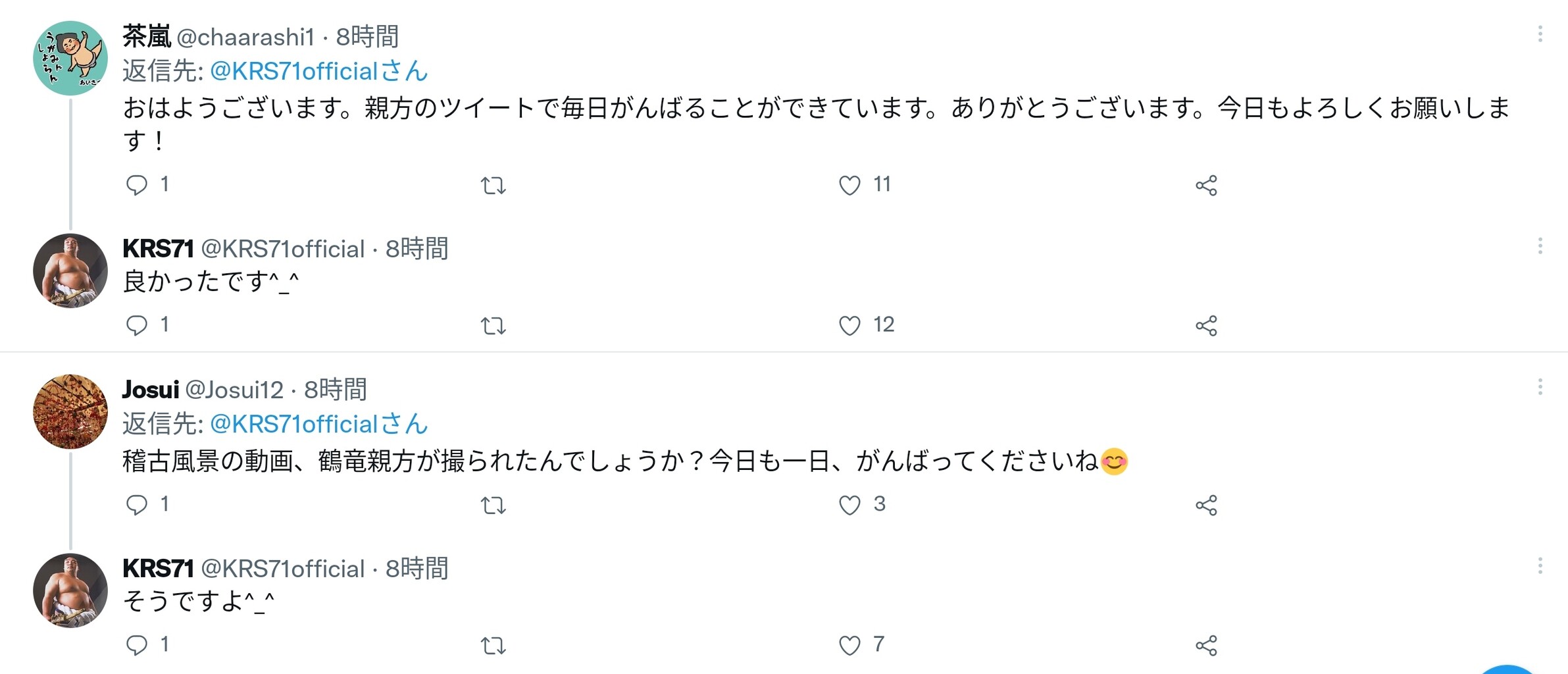Retweet Josui's tweet about 稽古風景
Image resolution: width=1568 pixels, height=674 pixels.
click(x=493, y=505)
